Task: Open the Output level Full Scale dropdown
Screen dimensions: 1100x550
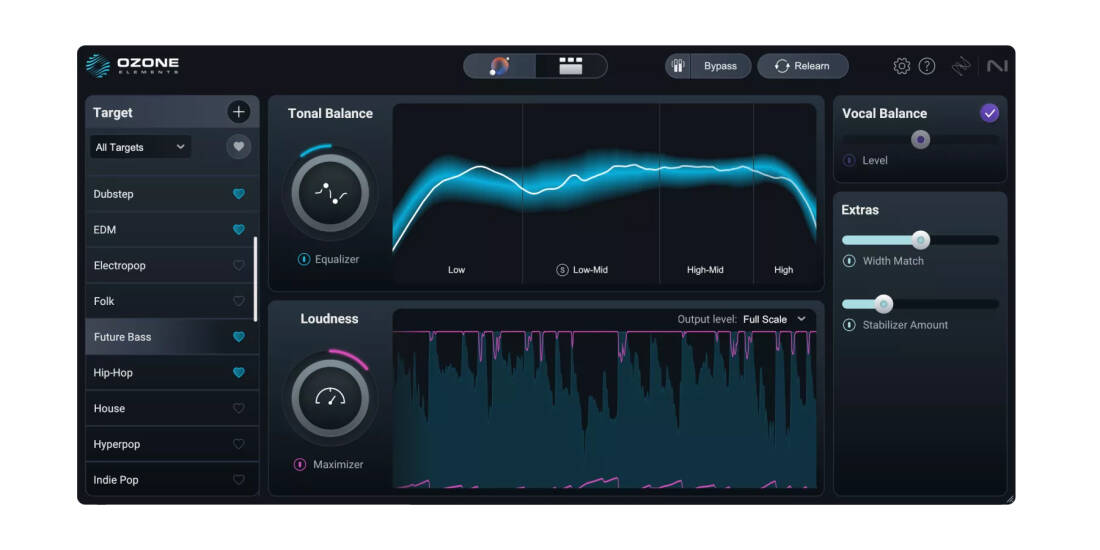Action: (x=775, y=319)
